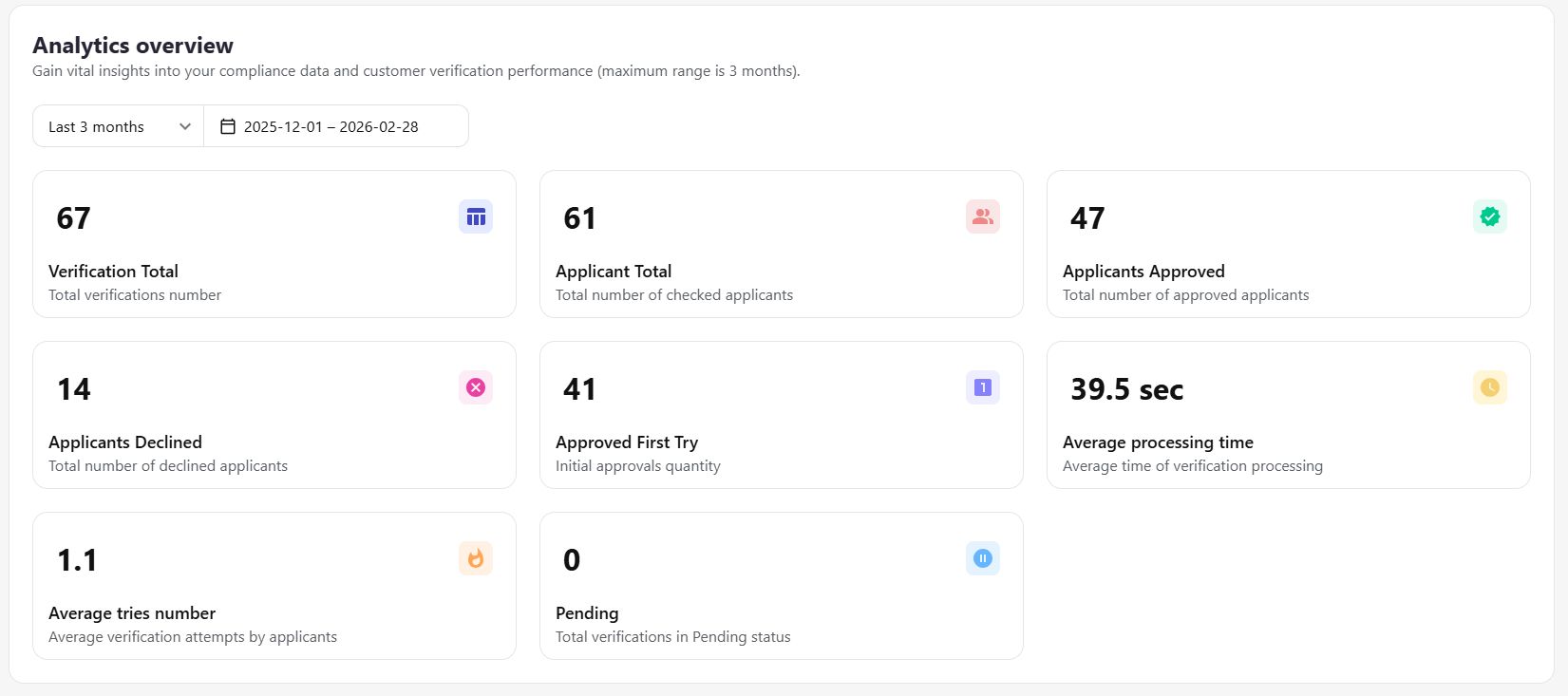
Task: Click the Applicant Total value 61
Action: (579, 218)
